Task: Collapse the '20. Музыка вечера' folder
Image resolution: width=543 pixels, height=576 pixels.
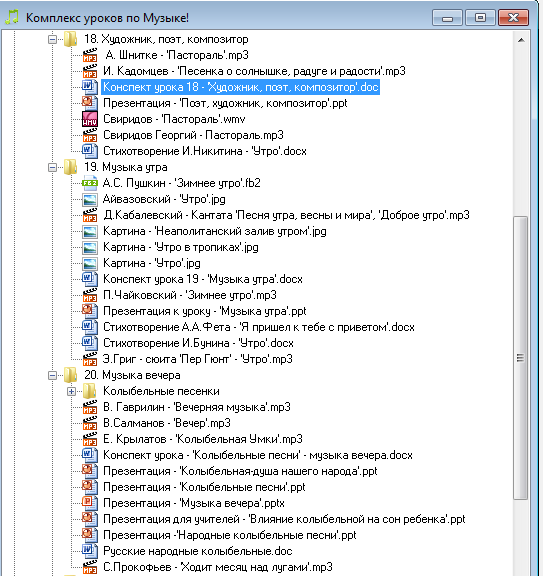Action: [53, 375]
